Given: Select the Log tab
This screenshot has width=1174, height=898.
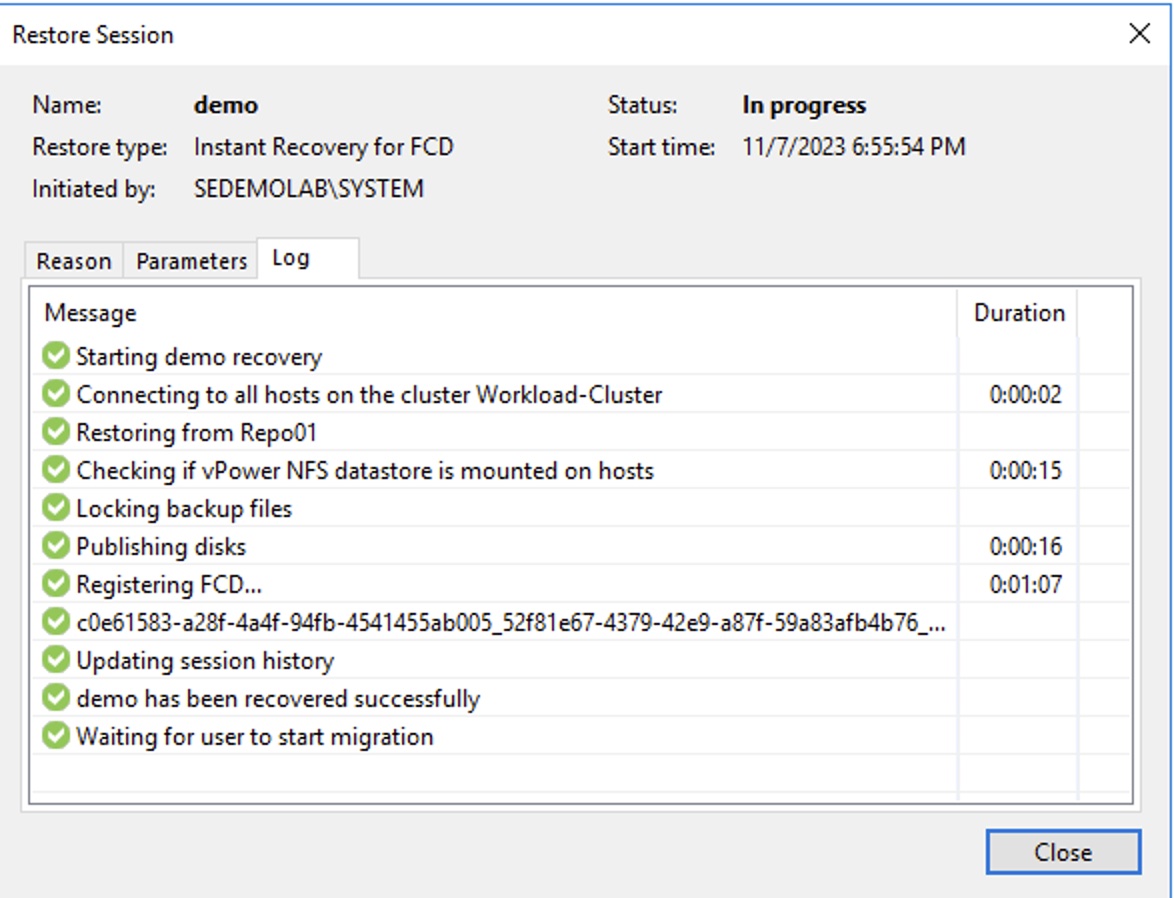Looking at the screenshot, I should point(291,258).
